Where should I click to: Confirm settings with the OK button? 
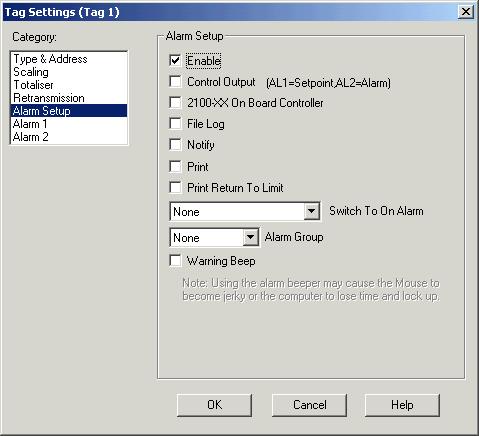coord(214,405)
